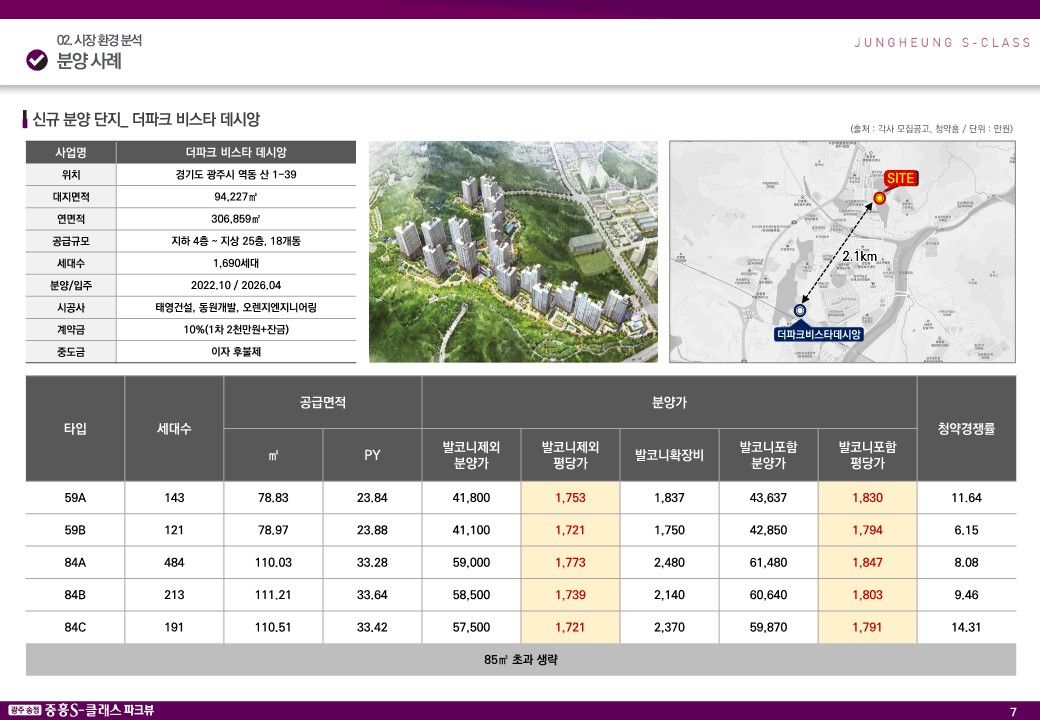Click the blue 더파크비스타데시앙 location marker circle
The width and height of the screenshot is (1040, 720).
click(x=799, y=311)
